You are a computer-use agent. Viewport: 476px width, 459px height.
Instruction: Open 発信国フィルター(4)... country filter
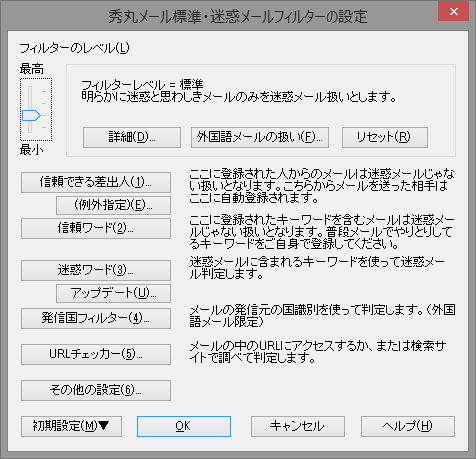[96, 318]
